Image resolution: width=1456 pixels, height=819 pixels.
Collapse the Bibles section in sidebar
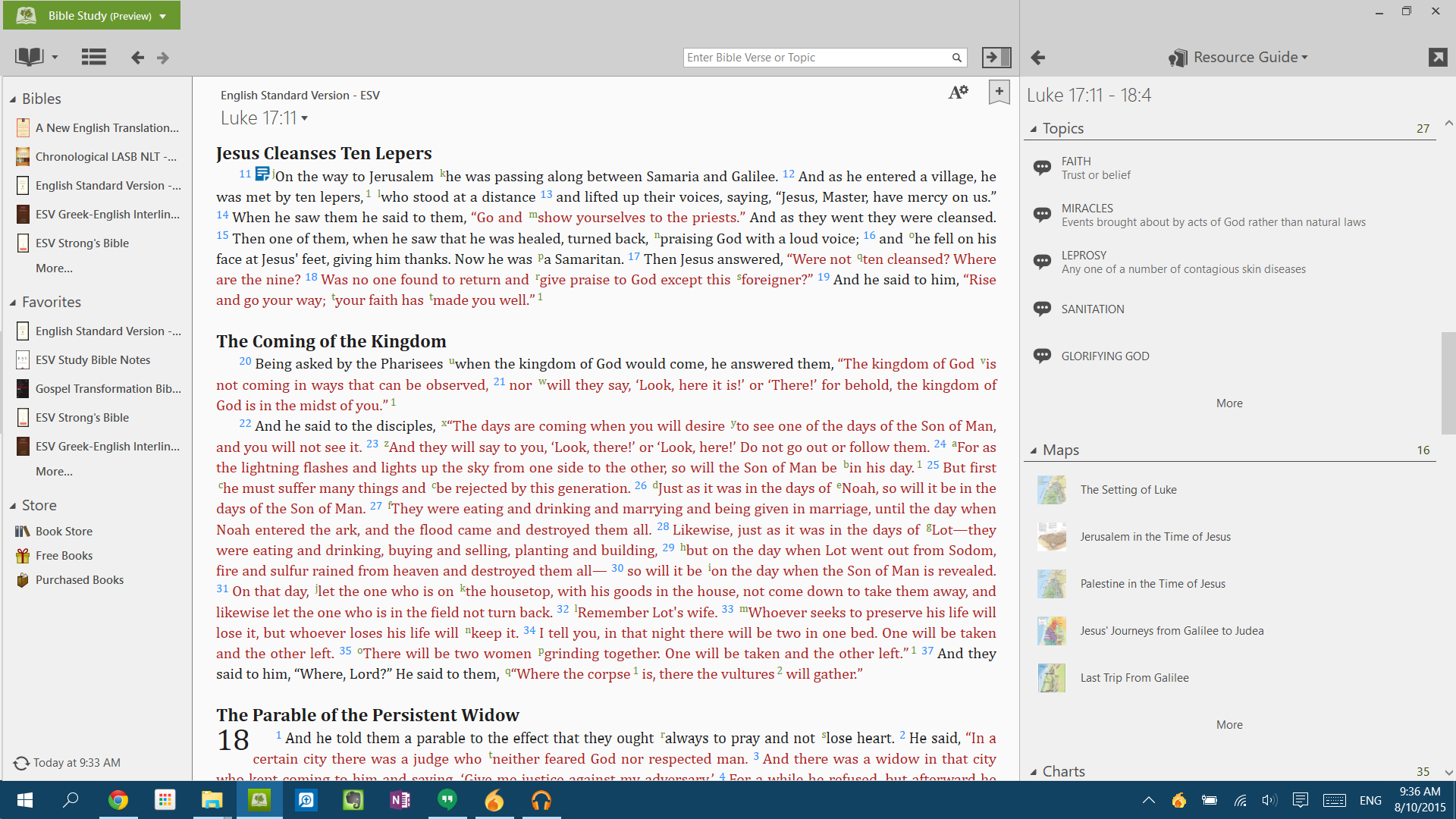12,99
